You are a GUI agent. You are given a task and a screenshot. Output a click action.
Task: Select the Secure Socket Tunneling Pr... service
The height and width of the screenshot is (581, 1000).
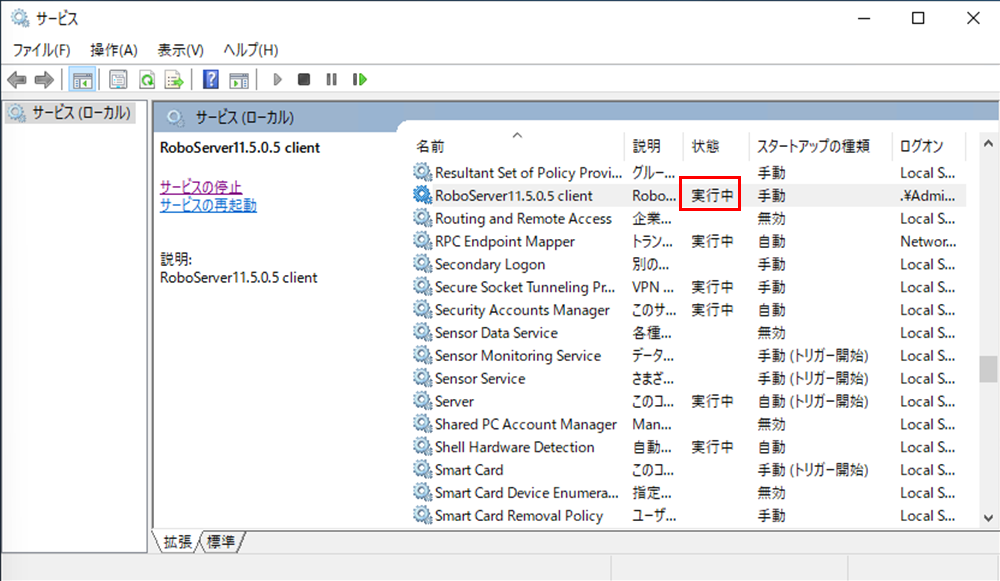tap(525, 288)
